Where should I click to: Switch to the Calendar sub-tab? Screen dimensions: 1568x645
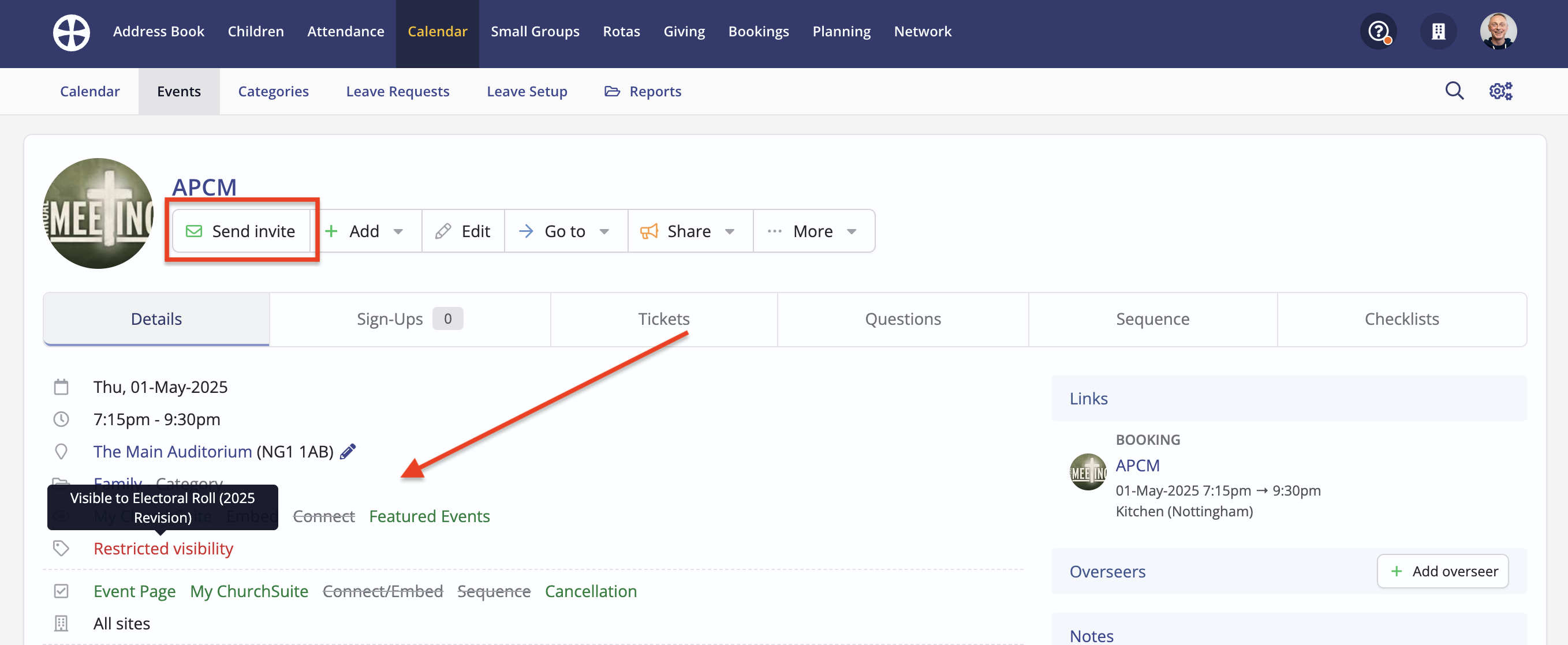coord(89,91)
